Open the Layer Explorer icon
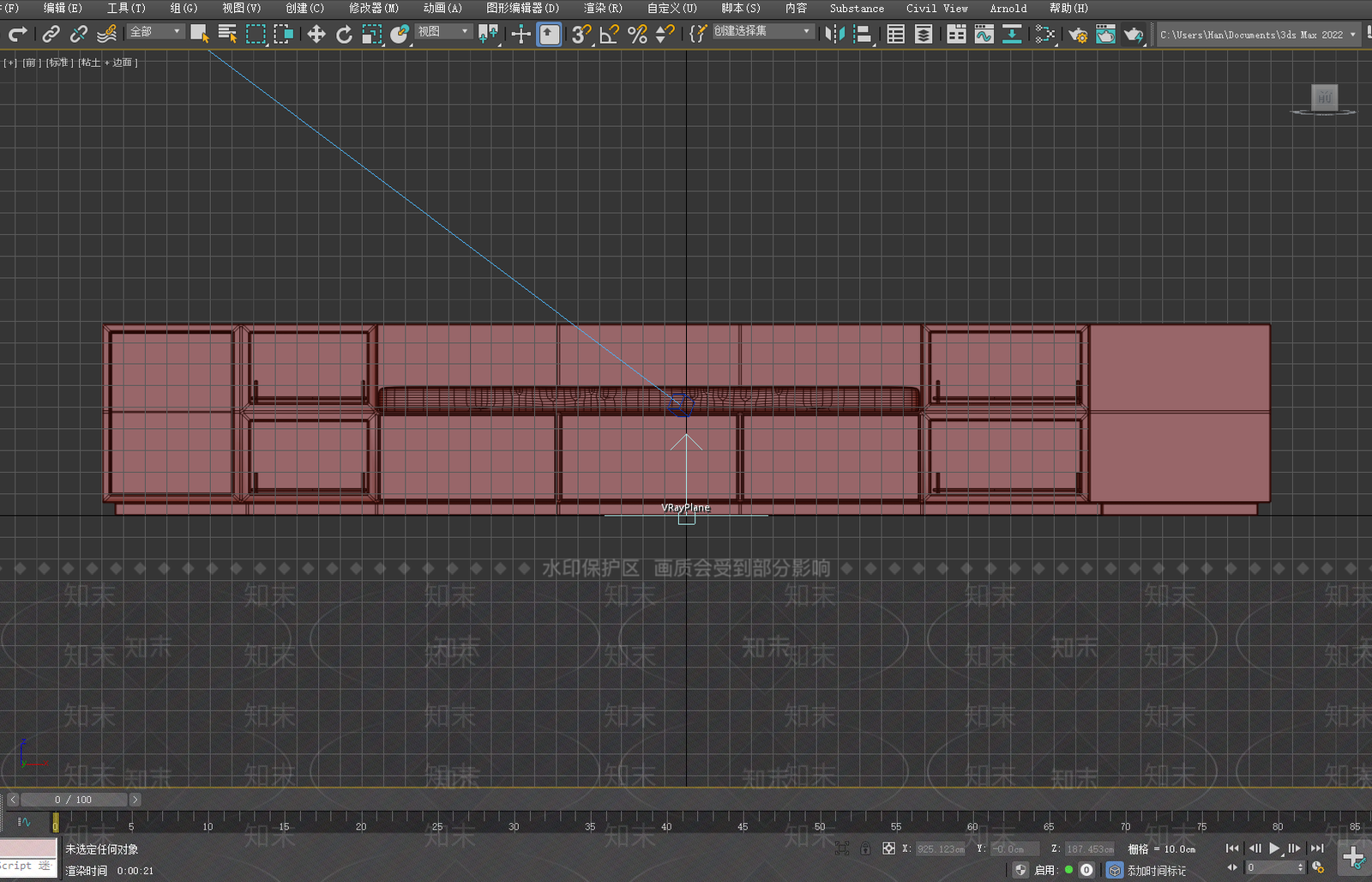This screenshot has height=882, width=1372. pos(924,34)
